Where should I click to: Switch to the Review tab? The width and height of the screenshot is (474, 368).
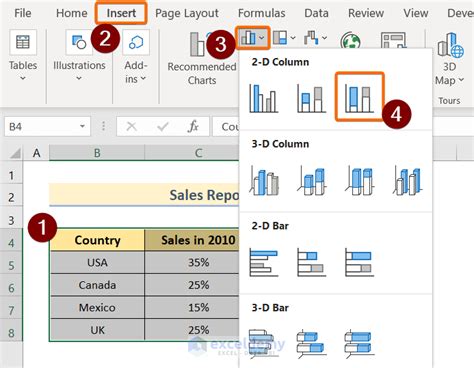tap(366, 13)
